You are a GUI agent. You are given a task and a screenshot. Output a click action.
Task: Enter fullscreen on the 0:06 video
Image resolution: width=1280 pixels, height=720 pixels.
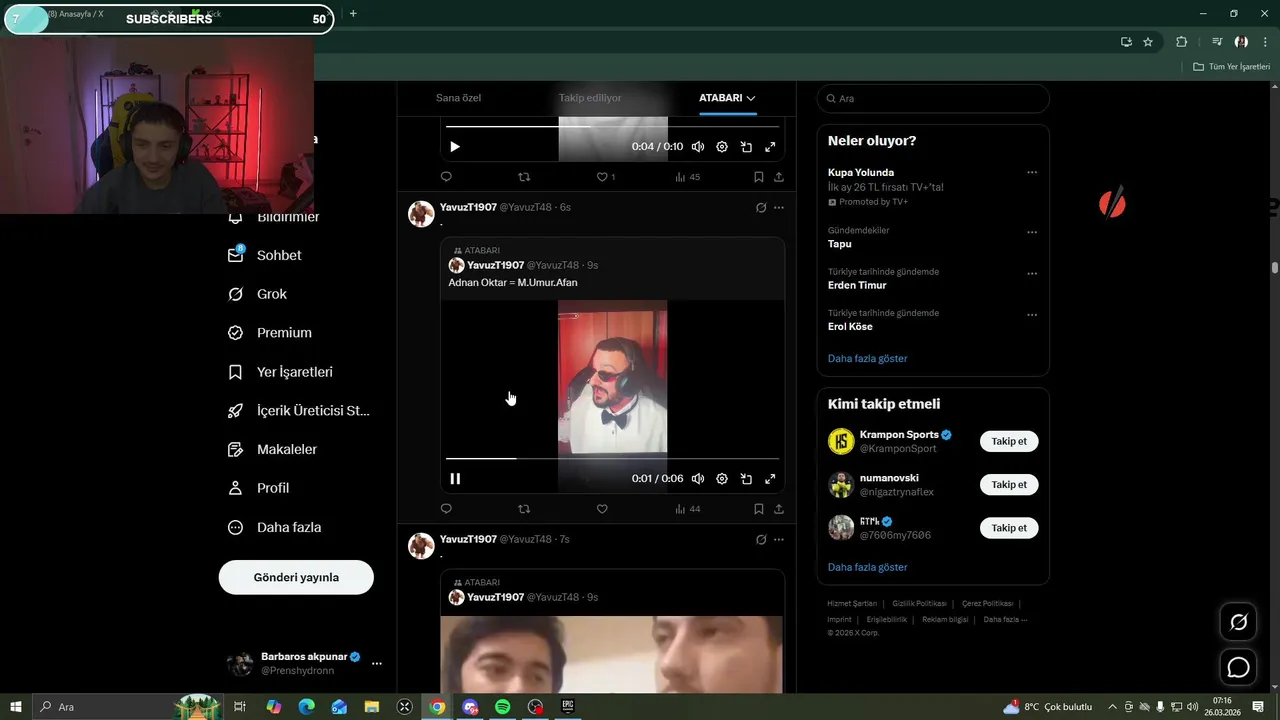point(770,479)
